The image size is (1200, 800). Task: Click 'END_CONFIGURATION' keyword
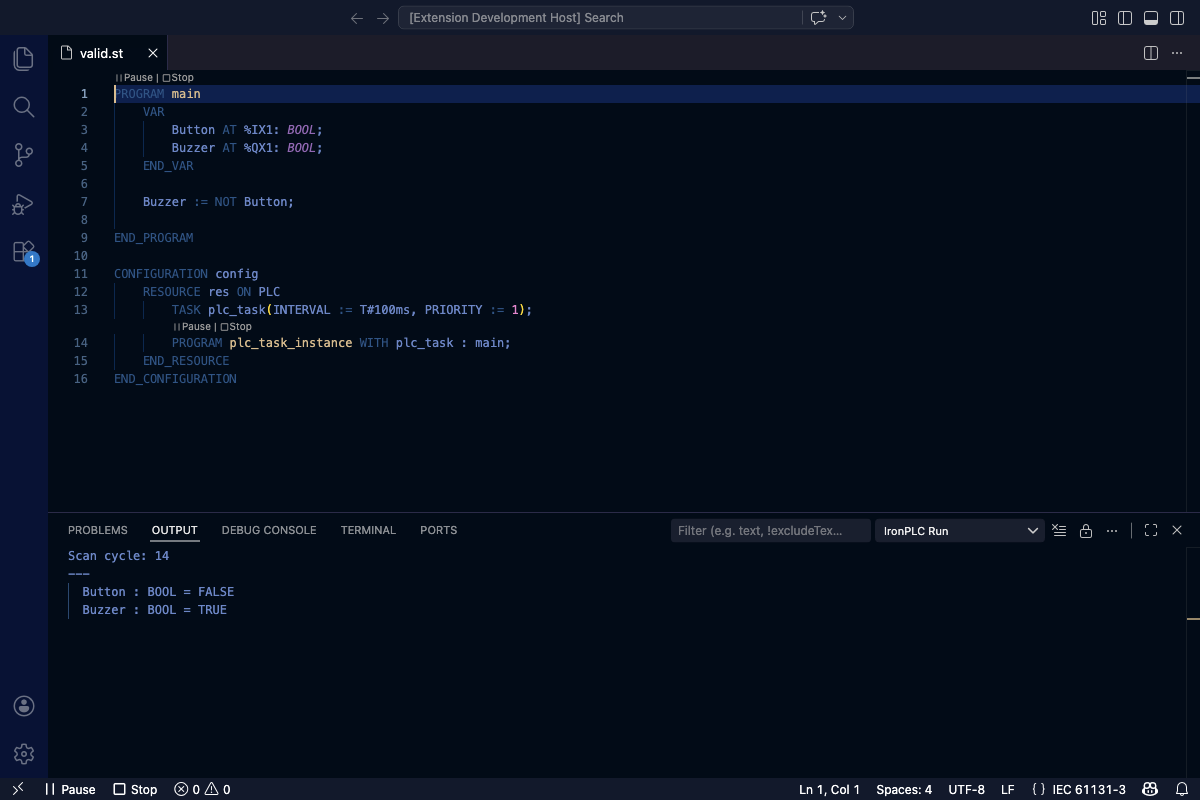[x=175, y=379]
